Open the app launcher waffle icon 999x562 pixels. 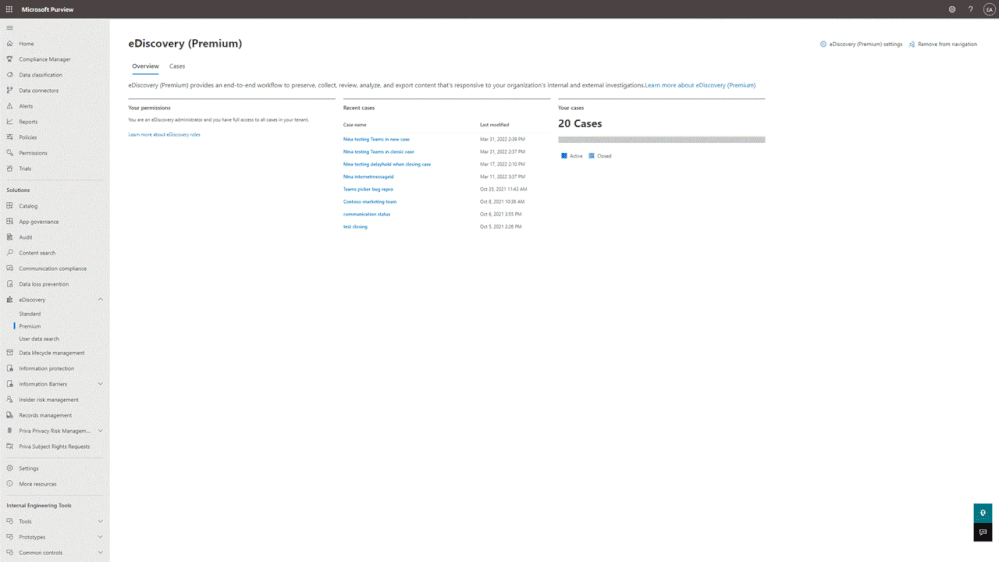(9, 10)
